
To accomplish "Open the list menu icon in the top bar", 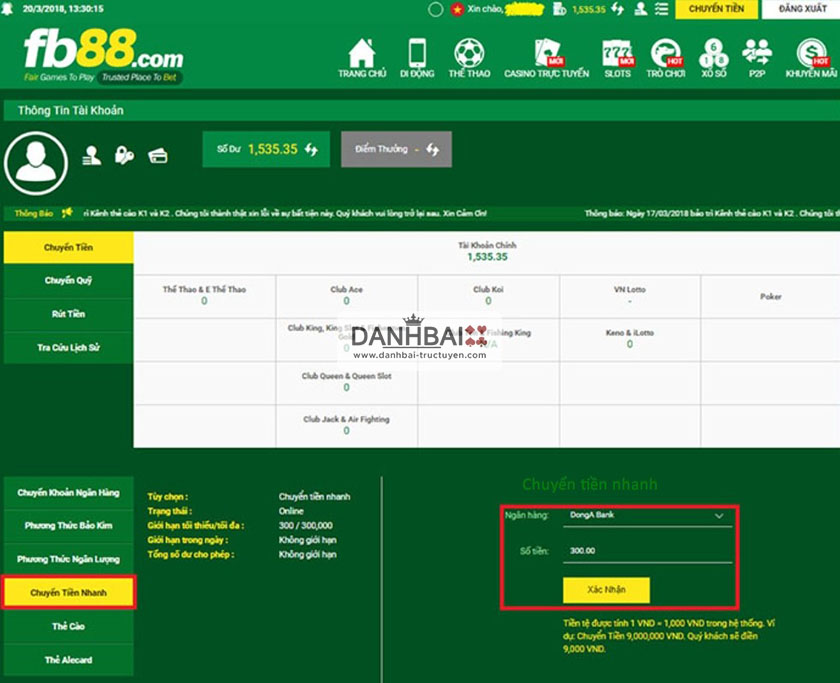I will pyautogui.click(x=661, y=9).
